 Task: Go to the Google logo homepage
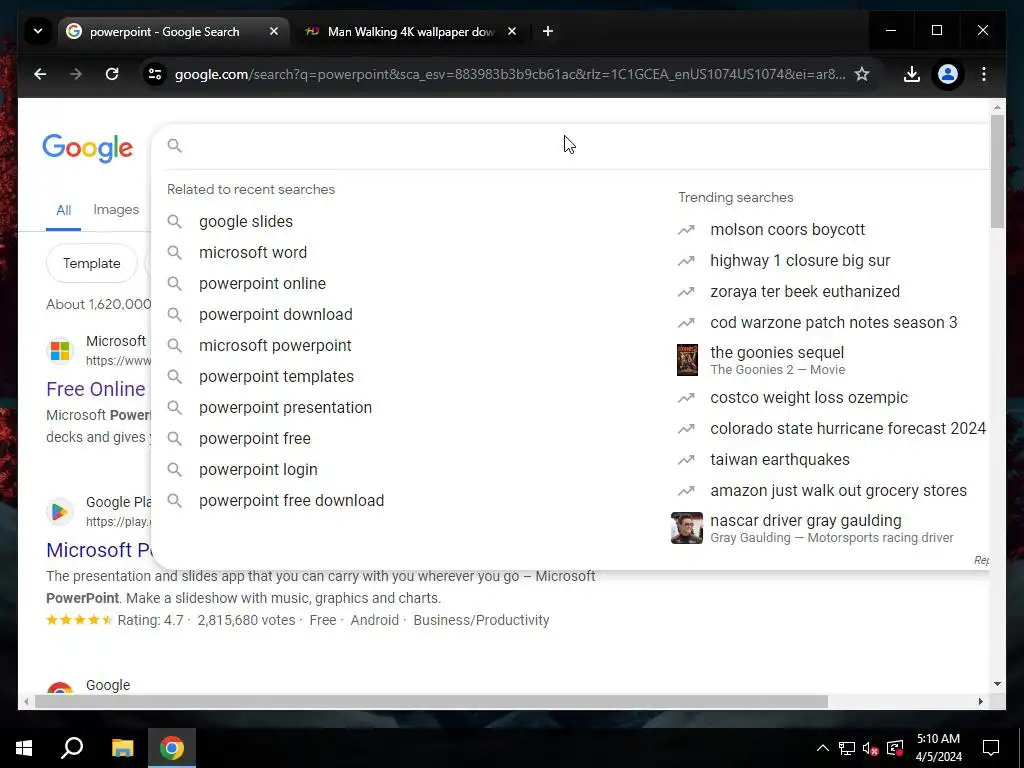(x=88, y=148)
